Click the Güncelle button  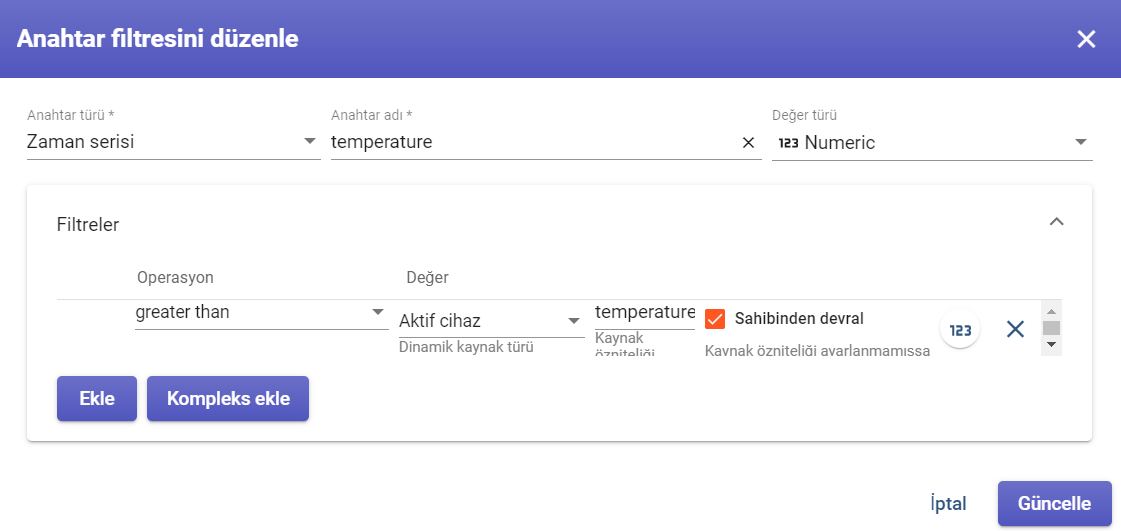point(1055,504)
